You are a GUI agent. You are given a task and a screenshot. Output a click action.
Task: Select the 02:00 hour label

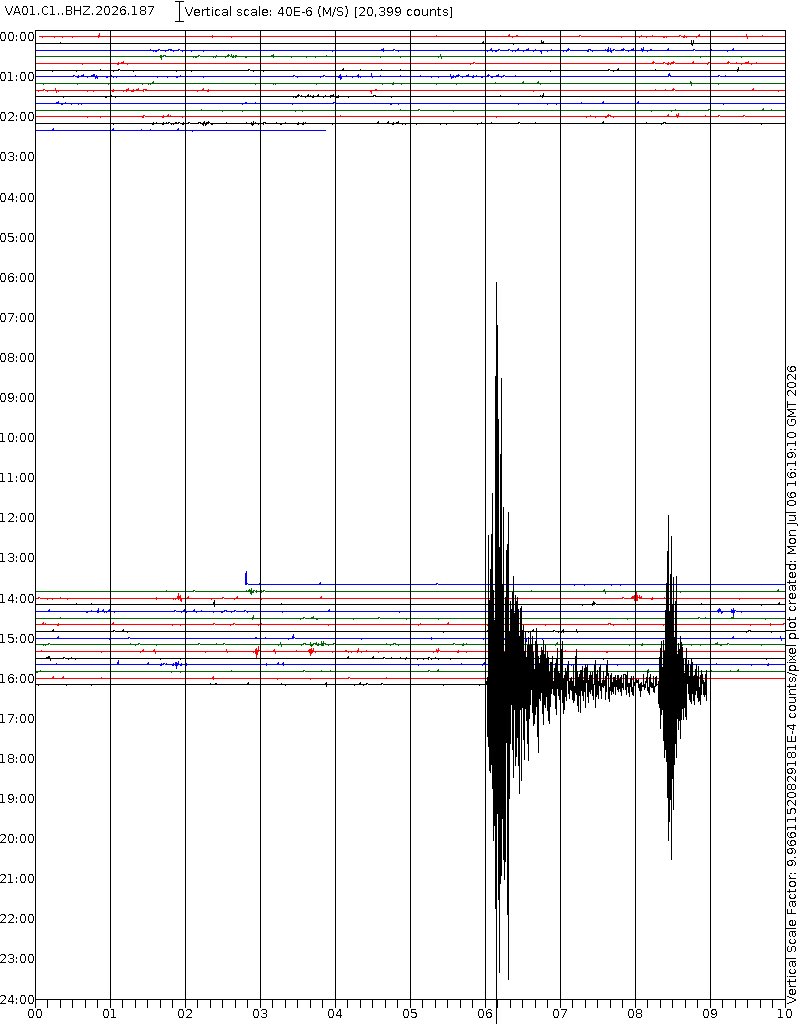tap(18, 117)
